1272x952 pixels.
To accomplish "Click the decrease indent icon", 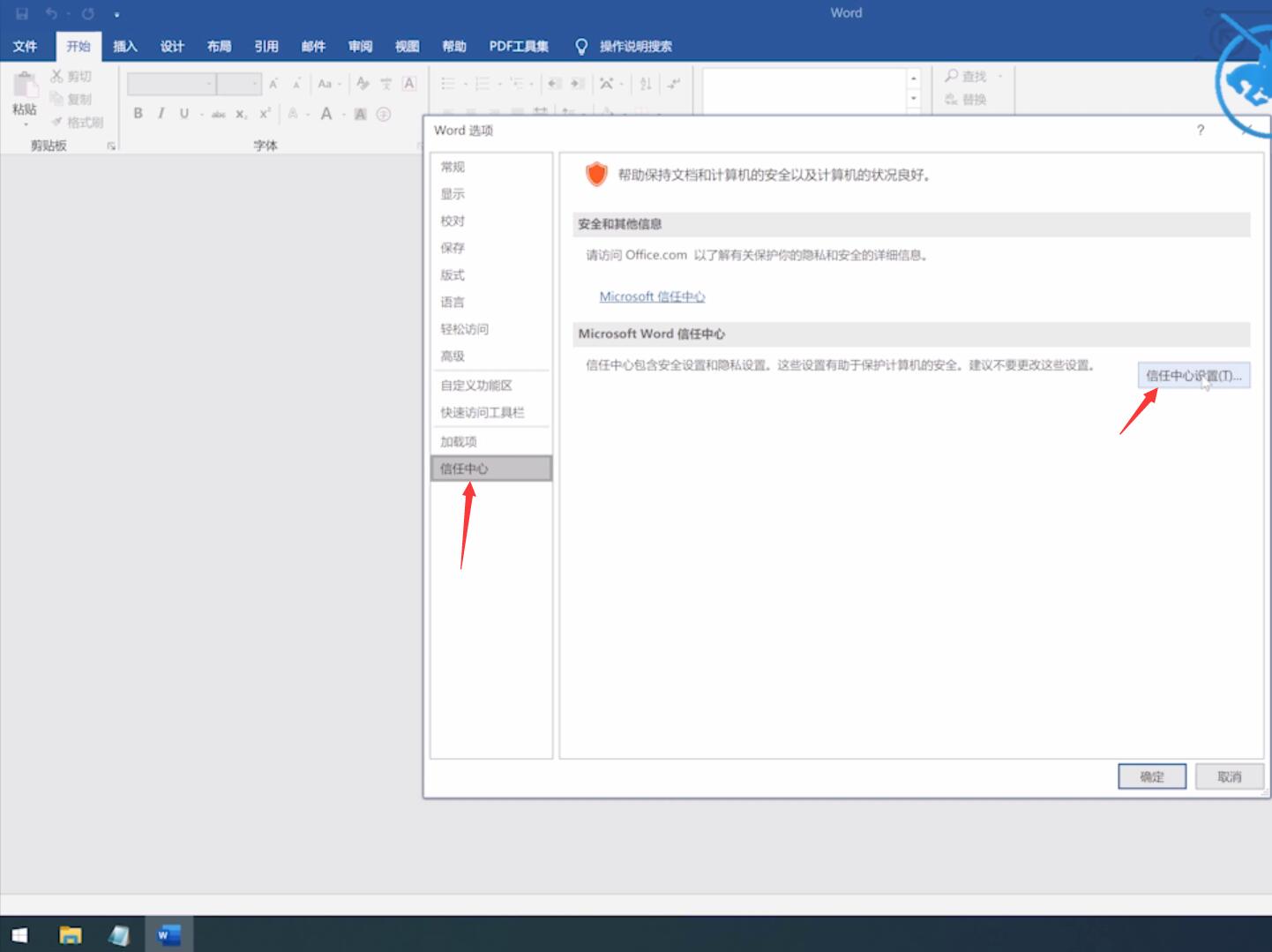I will click(554, 84).
